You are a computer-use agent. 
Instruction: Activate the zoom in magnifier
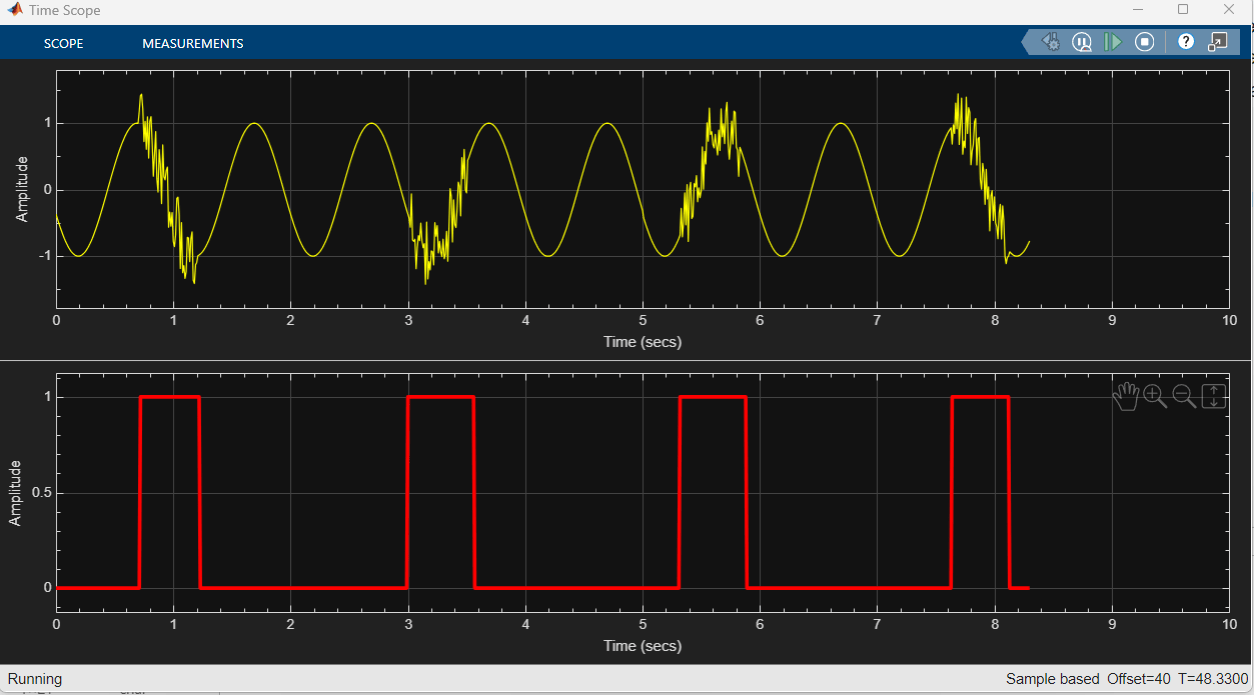1155,396
